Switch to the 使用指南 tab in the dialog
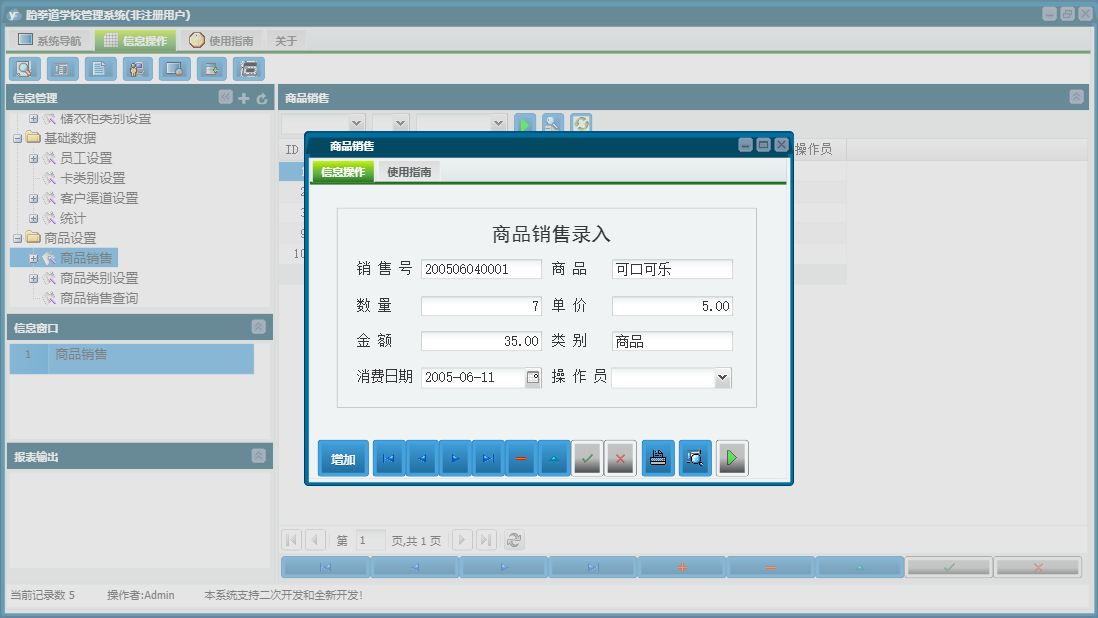The image size is (1098, 618). click(410, 170)
